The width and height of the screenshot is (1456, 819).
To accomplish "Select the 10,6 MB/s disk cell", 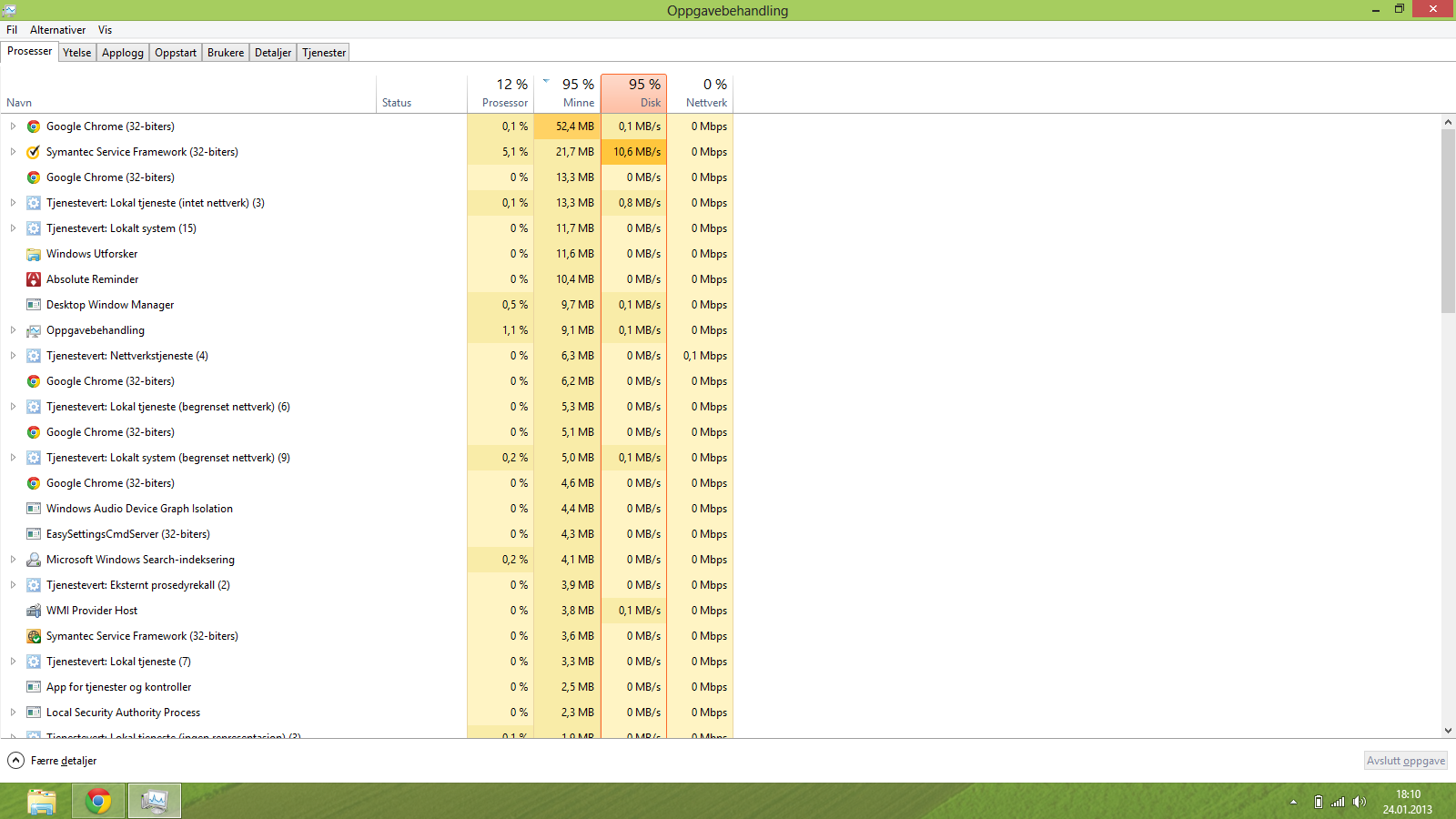I will click(x=634, y=152).
